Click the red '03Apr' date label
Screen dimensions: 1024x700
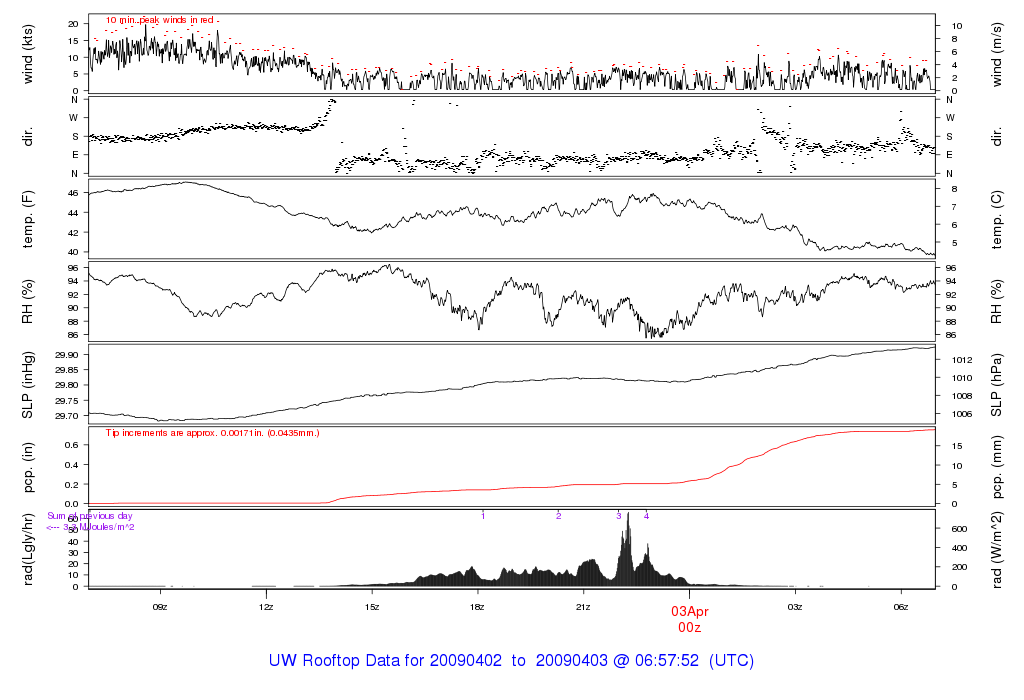pyautogui.click(x=690, y=612)
